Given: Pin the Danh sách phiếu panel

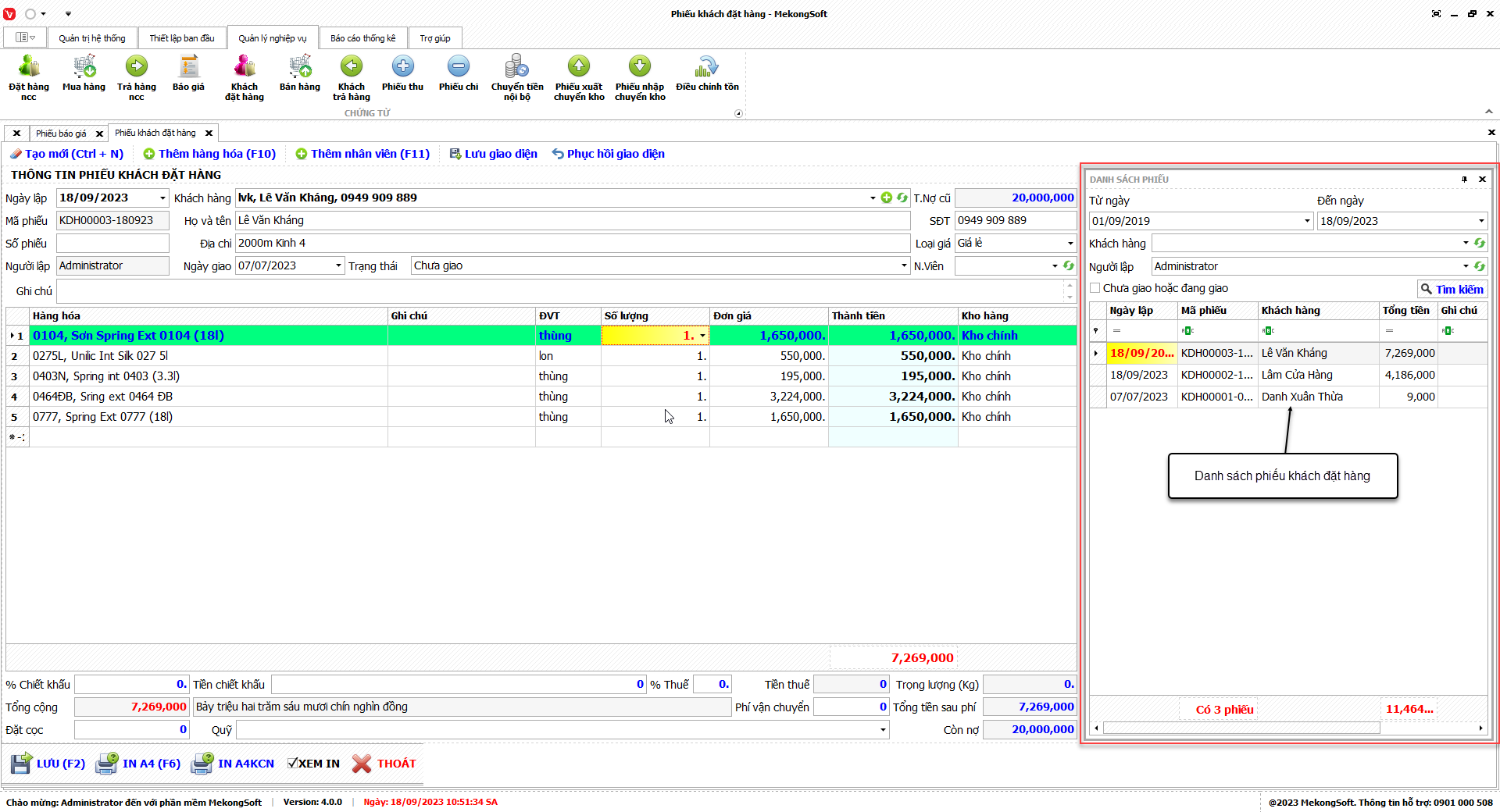Looking at the screenshot, I should (1464, 180).
